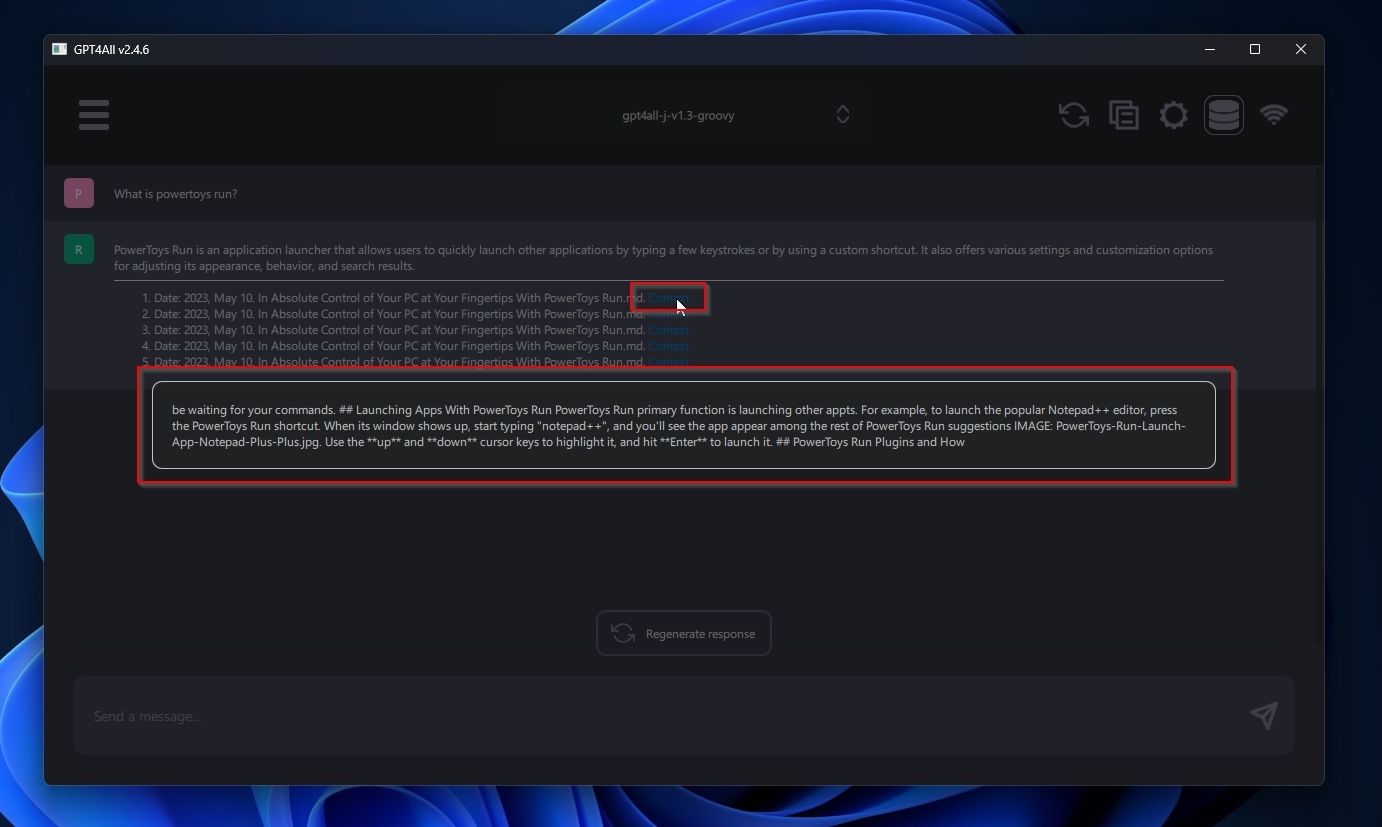
Task: Open the sidebar navigation drawer
Action: point(93,114)
